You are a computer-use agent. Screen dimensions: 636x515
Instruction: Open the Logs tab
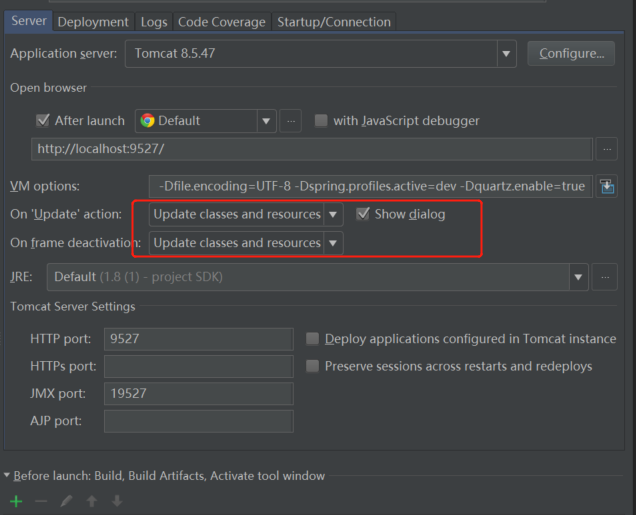(154, 22)
